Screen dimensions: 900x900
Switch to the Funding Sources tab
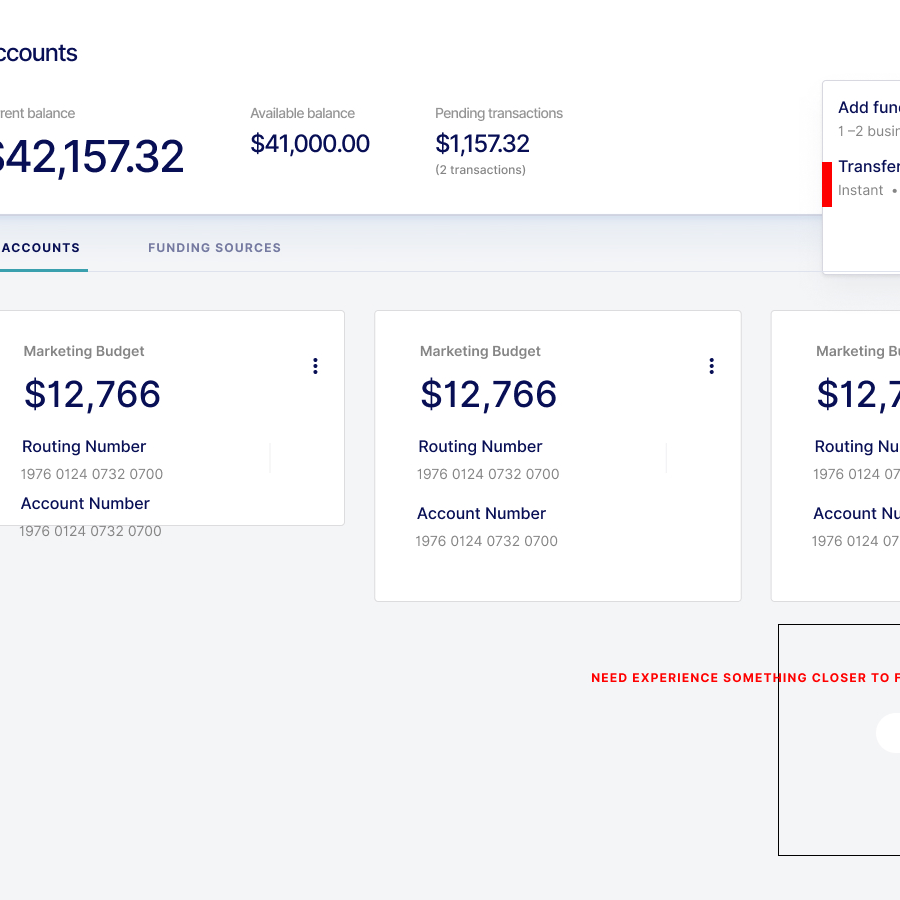tap(215, 248)
